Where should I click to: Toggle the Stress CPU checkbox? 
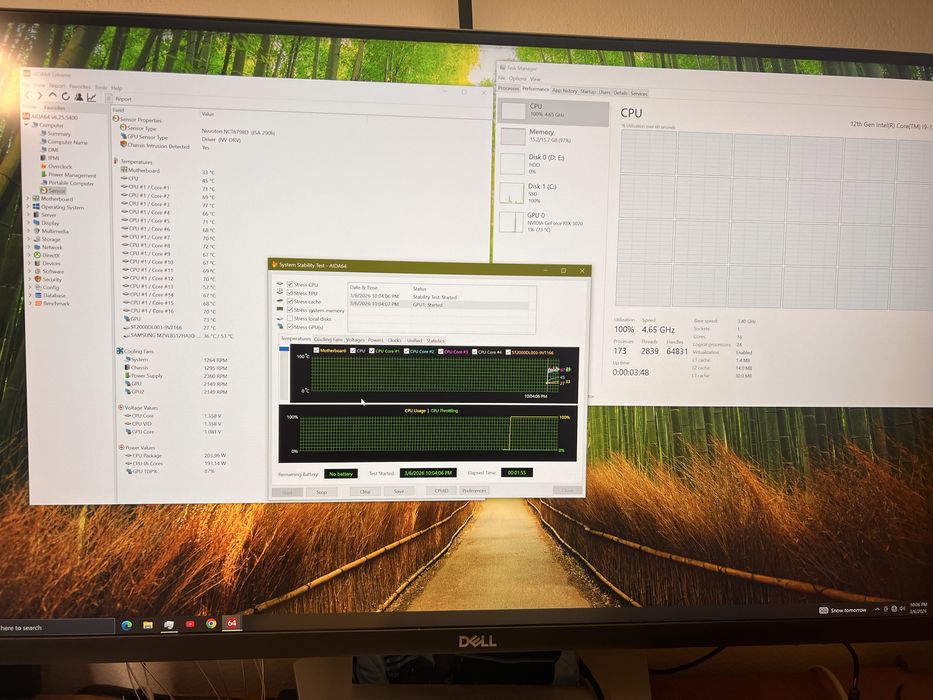click(x=290, y=285)
